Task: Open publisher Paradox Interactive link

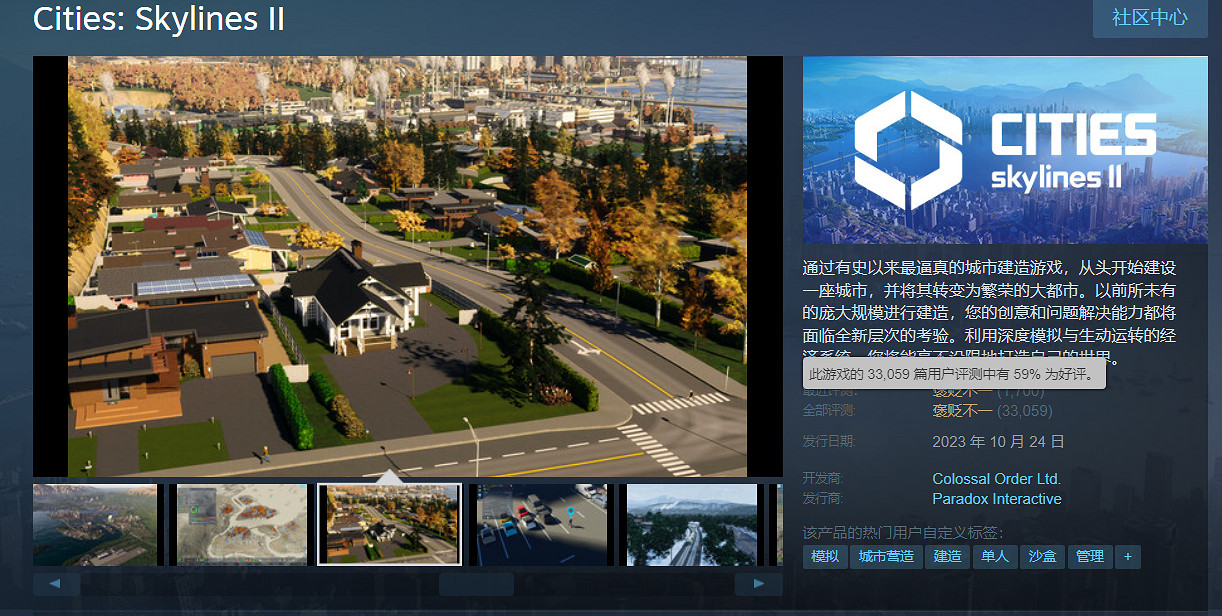Action: tap(996, 499)
